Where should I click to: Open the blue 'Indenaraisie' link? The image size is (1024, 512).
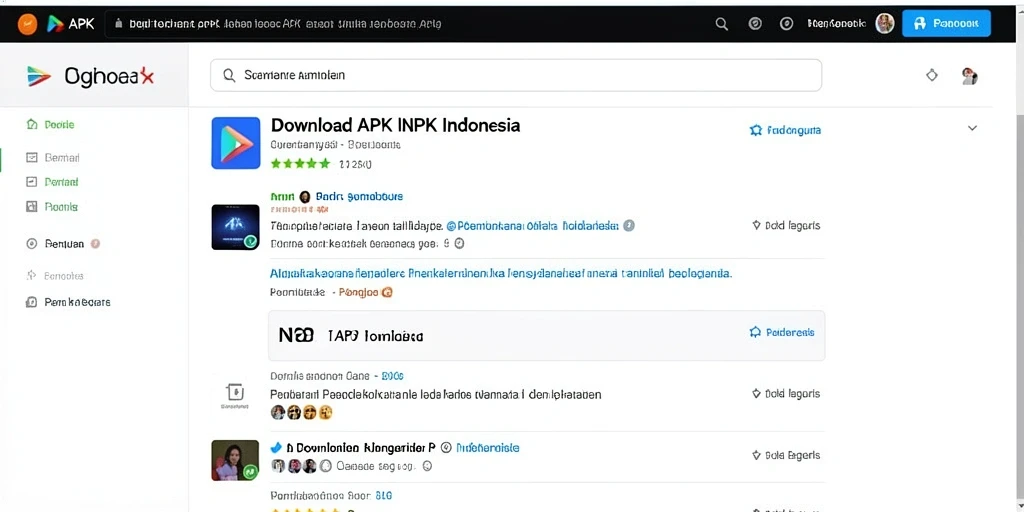tap(488, 448)
